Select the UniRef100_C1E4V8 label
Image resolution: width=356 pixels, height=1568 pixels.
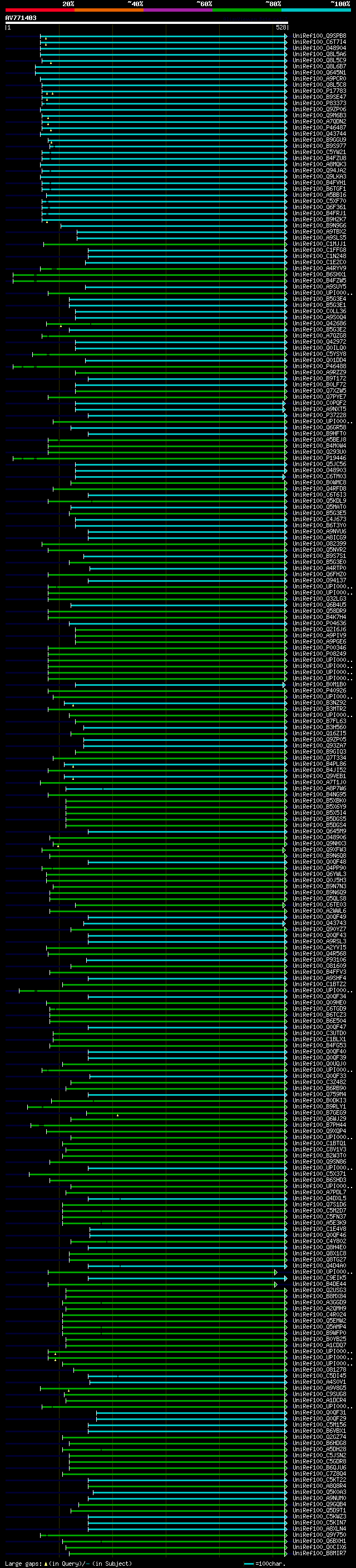(319, 1229)
